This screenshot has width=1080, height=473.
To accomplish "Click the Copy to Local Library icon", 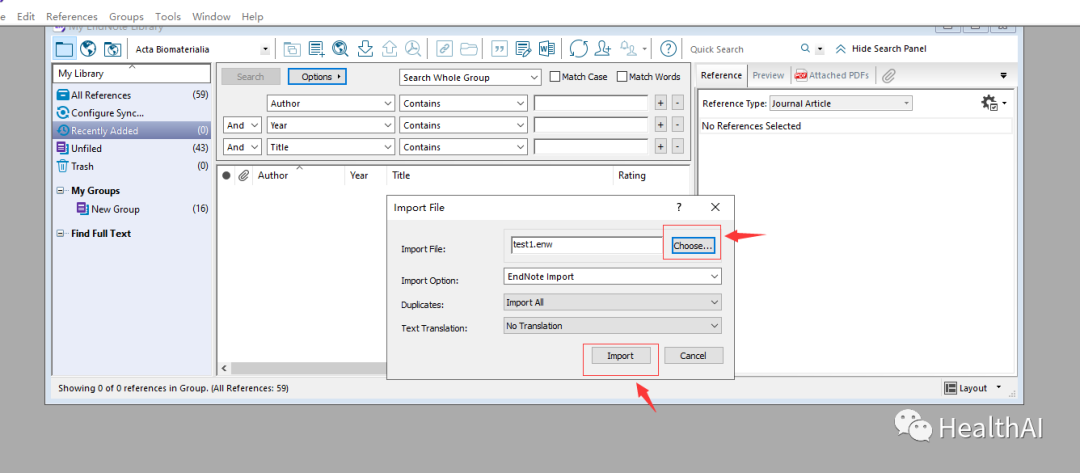I will click(x=293, y=49).
